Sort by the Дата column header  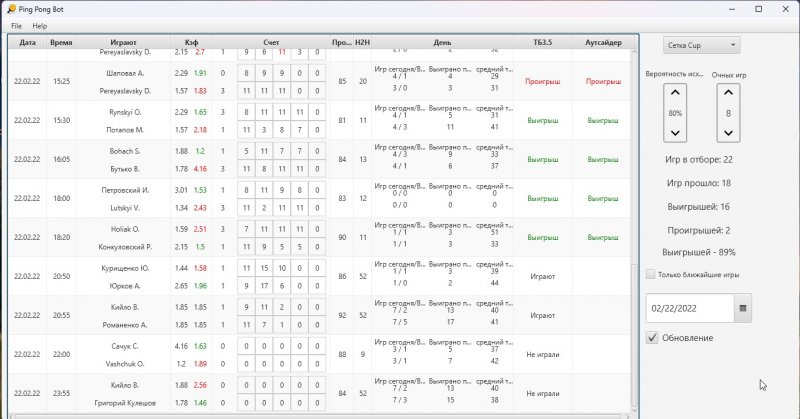(27, 43)
